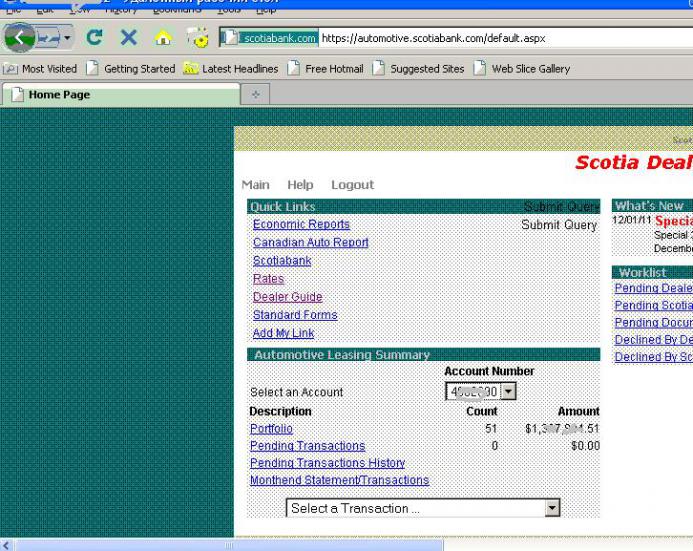
Task: Open a new tab with plus button
Action: (x=255, y=94)
